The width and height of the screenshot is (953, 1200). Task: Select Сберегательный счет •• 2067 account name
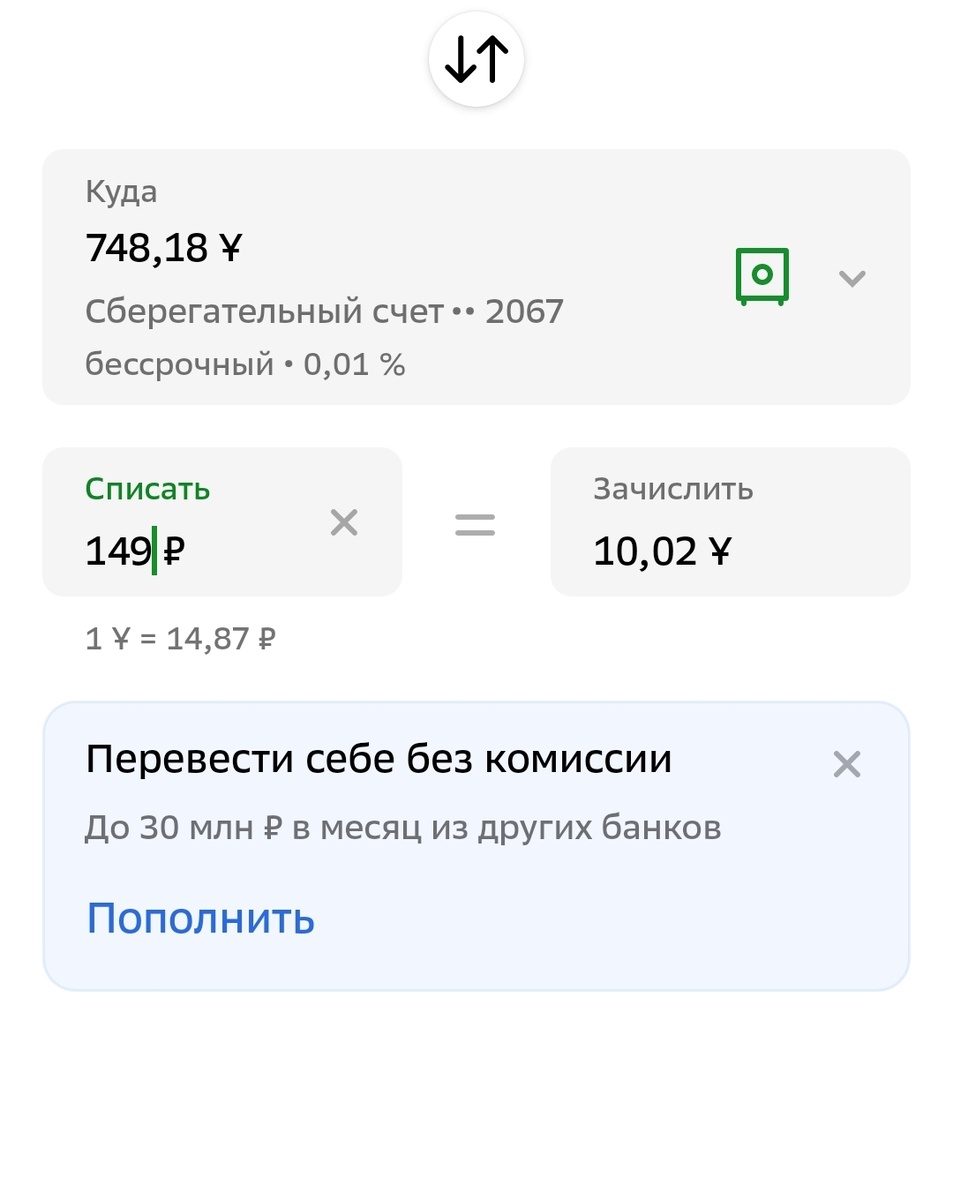[324, 312]
